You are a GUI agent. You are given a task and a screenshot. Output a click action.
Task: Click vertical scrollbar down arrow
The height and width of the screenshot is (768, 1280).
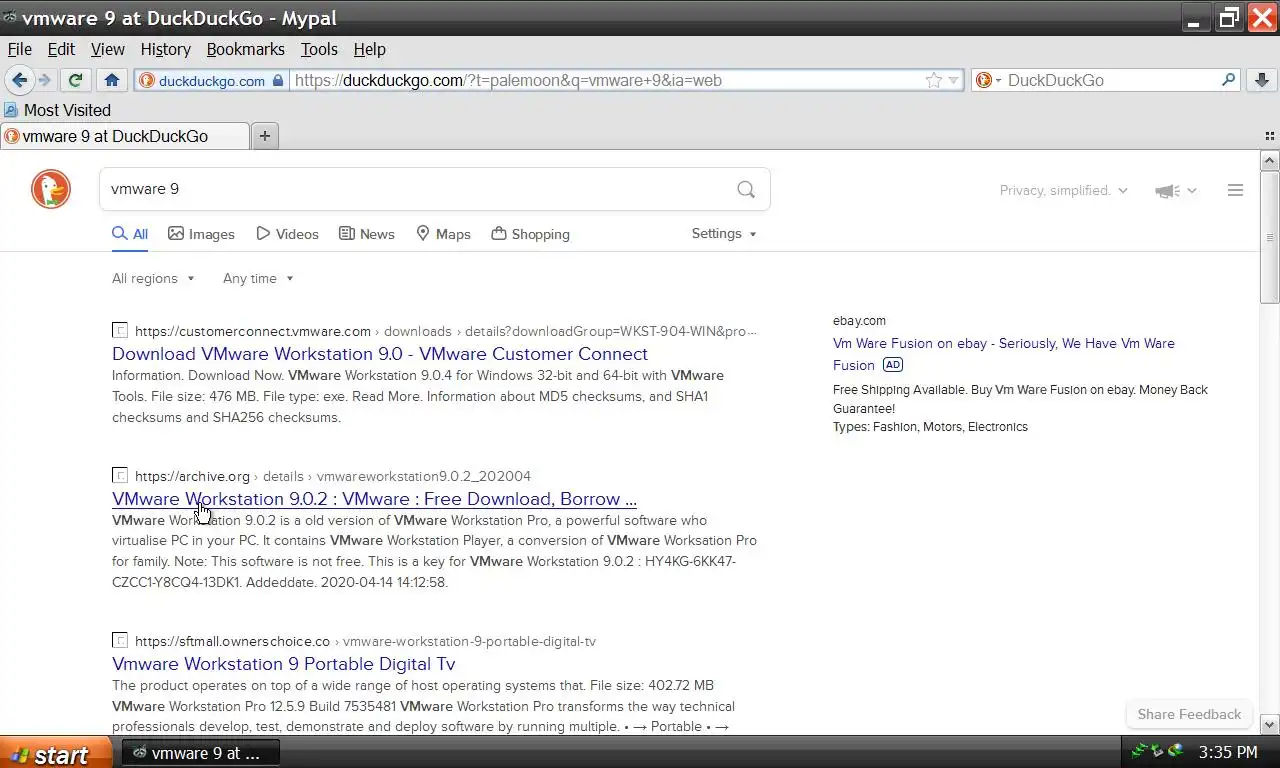(1270, 724)
